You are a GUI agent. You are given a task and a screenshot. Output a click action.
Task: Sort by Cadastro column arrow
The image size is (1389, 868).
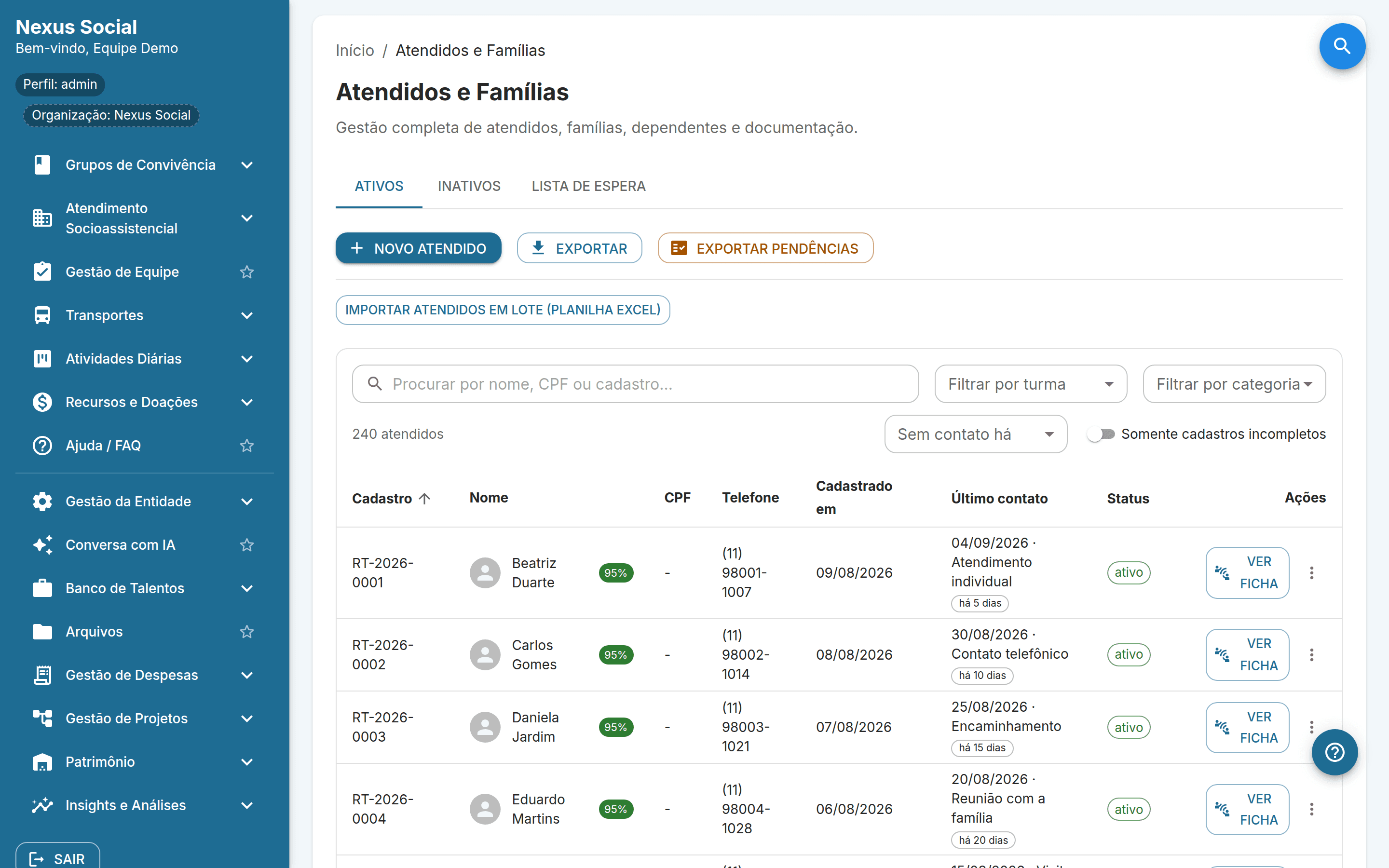[x=424, y=498]
